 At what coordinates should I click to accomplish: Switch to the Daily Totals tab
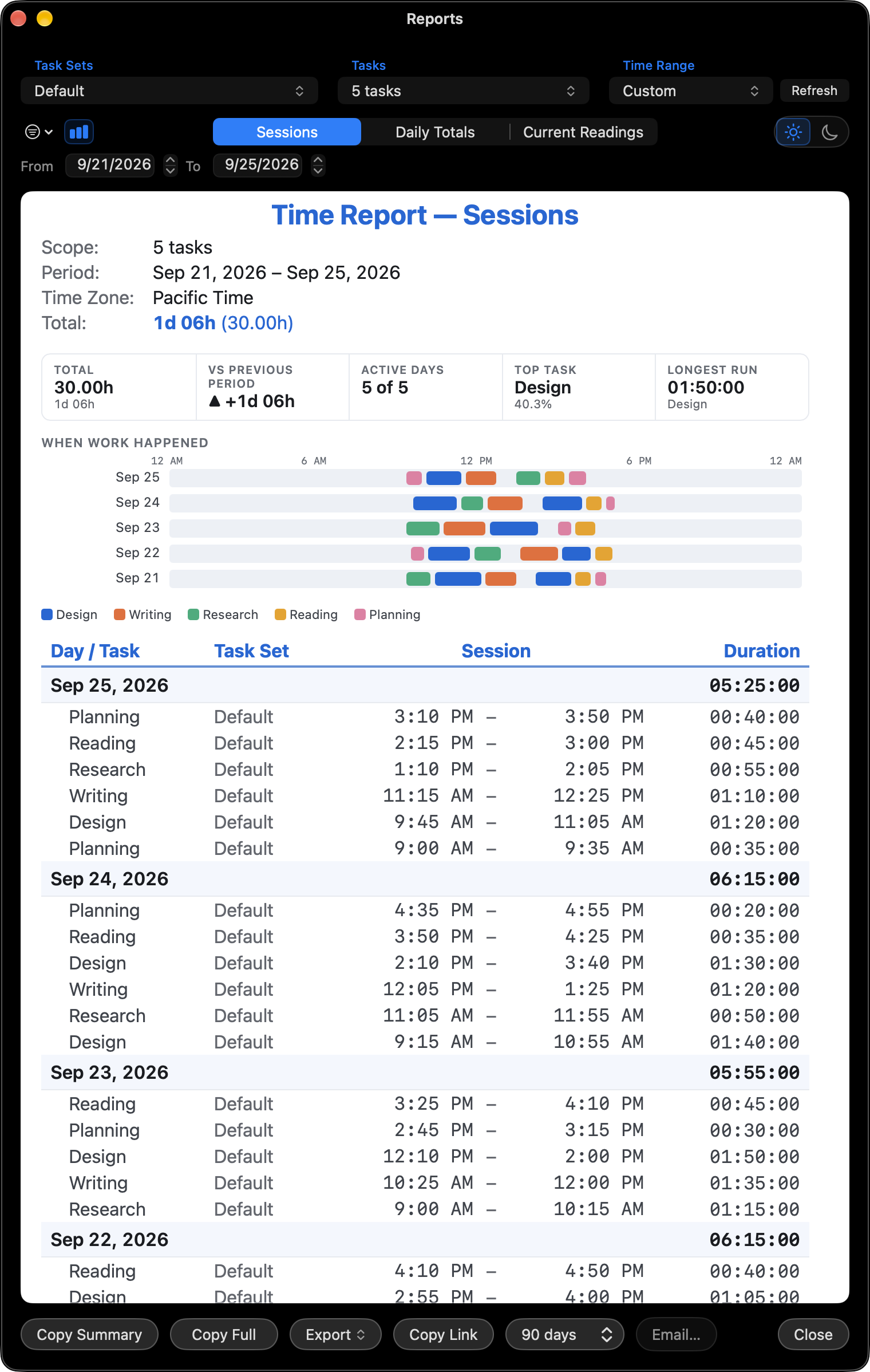coord(435,132)
